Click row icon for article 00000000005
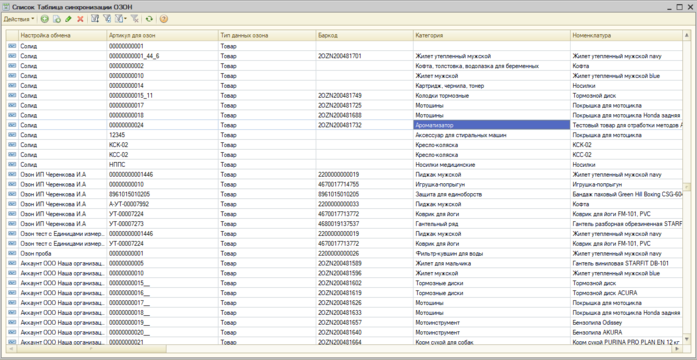The height and width of the screenshot is (360, 697). pyautogui.click(x=12, y=263)
